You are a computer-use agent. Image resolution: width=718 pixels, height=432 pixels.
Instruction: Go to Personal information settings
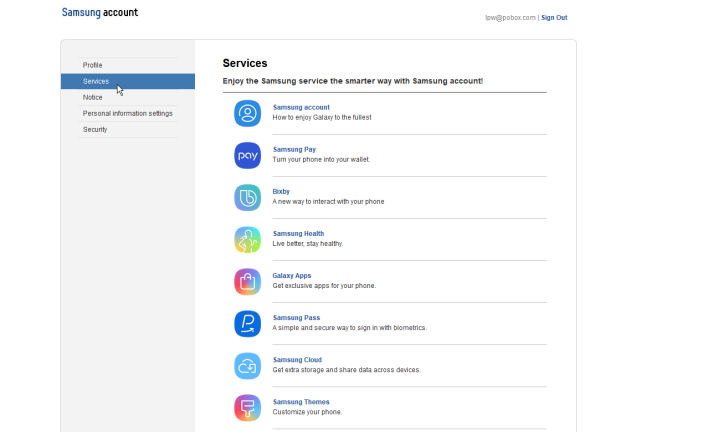click(x=128, y=113)
